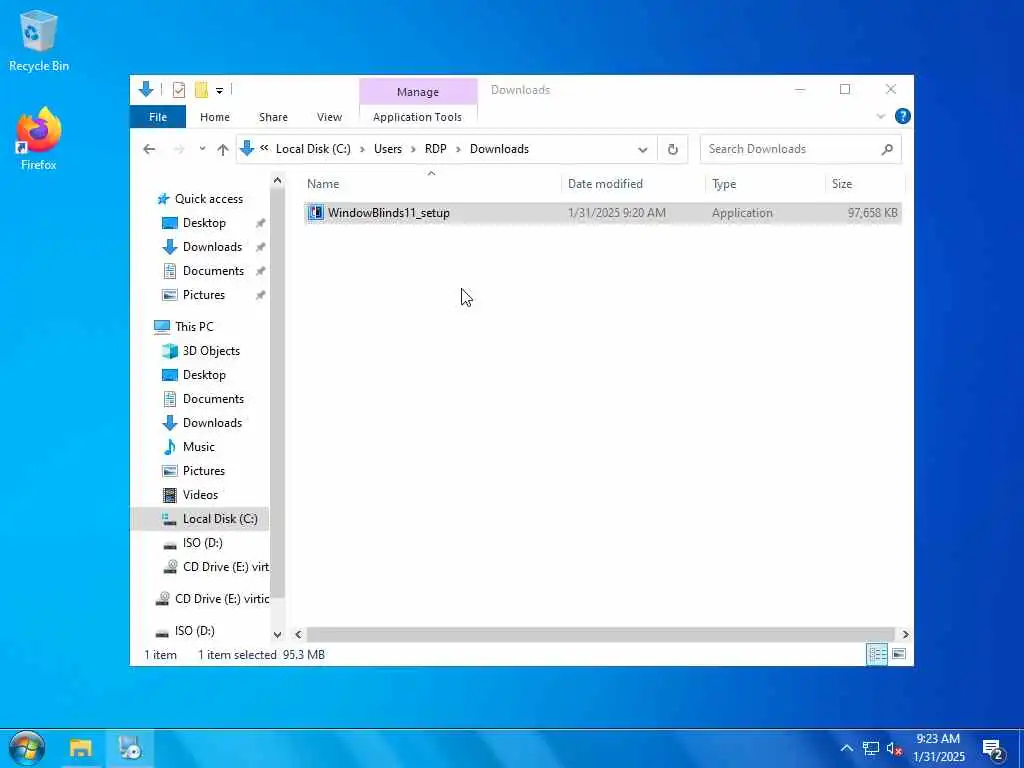Select Quick access in navigation pane

[x=208, y=199]
